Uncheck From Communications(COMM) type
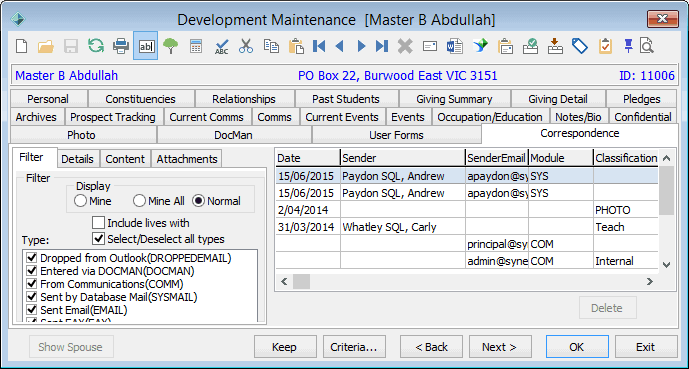Image resolution: width=689 pixels, height=369 pixels. point(31,284)
